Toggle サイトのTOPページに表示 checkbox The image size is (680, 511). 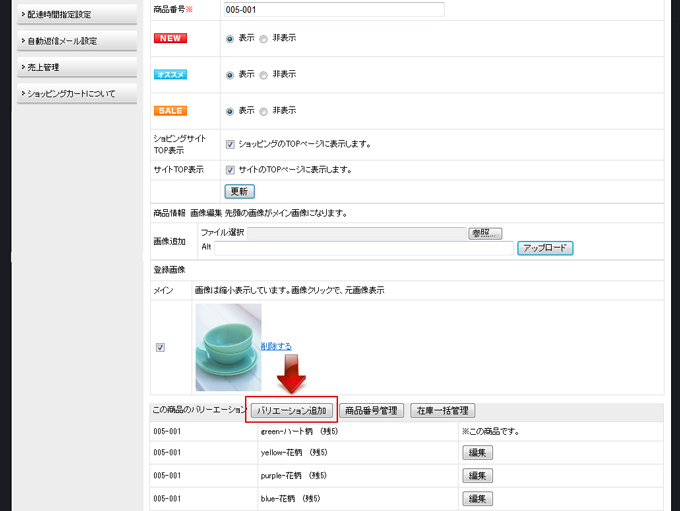pos(230,170)
